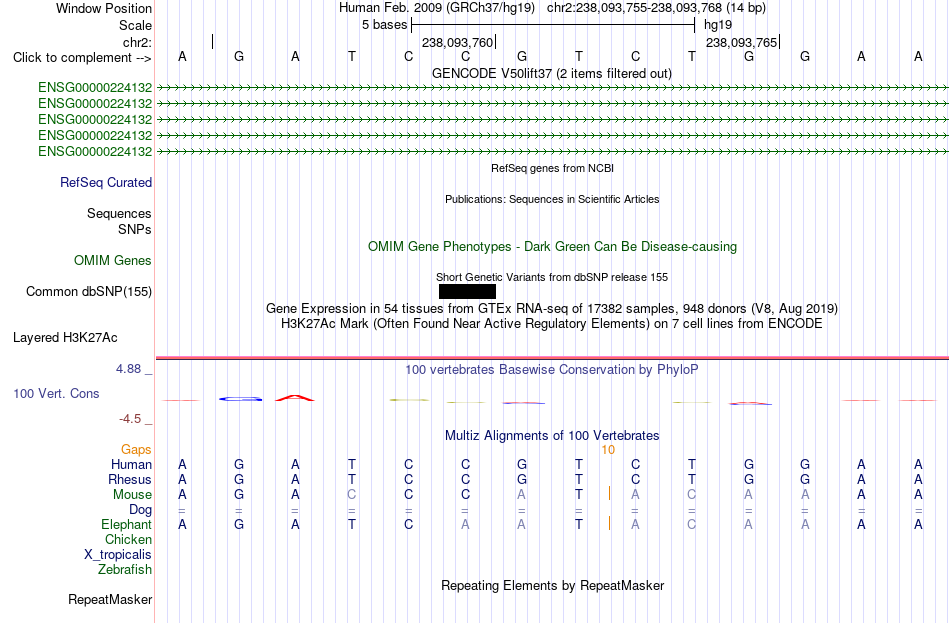Select the Mouse species label
The width and height of the screenshot is (950, 623).
132,495
